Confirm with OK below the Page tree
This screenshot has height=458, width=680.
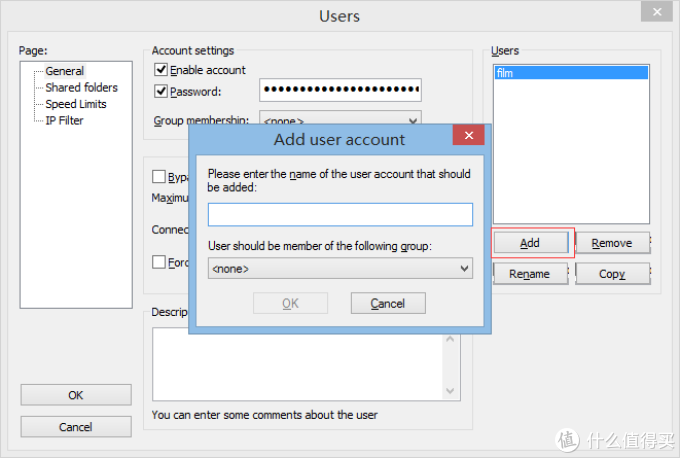pos(76,395)
